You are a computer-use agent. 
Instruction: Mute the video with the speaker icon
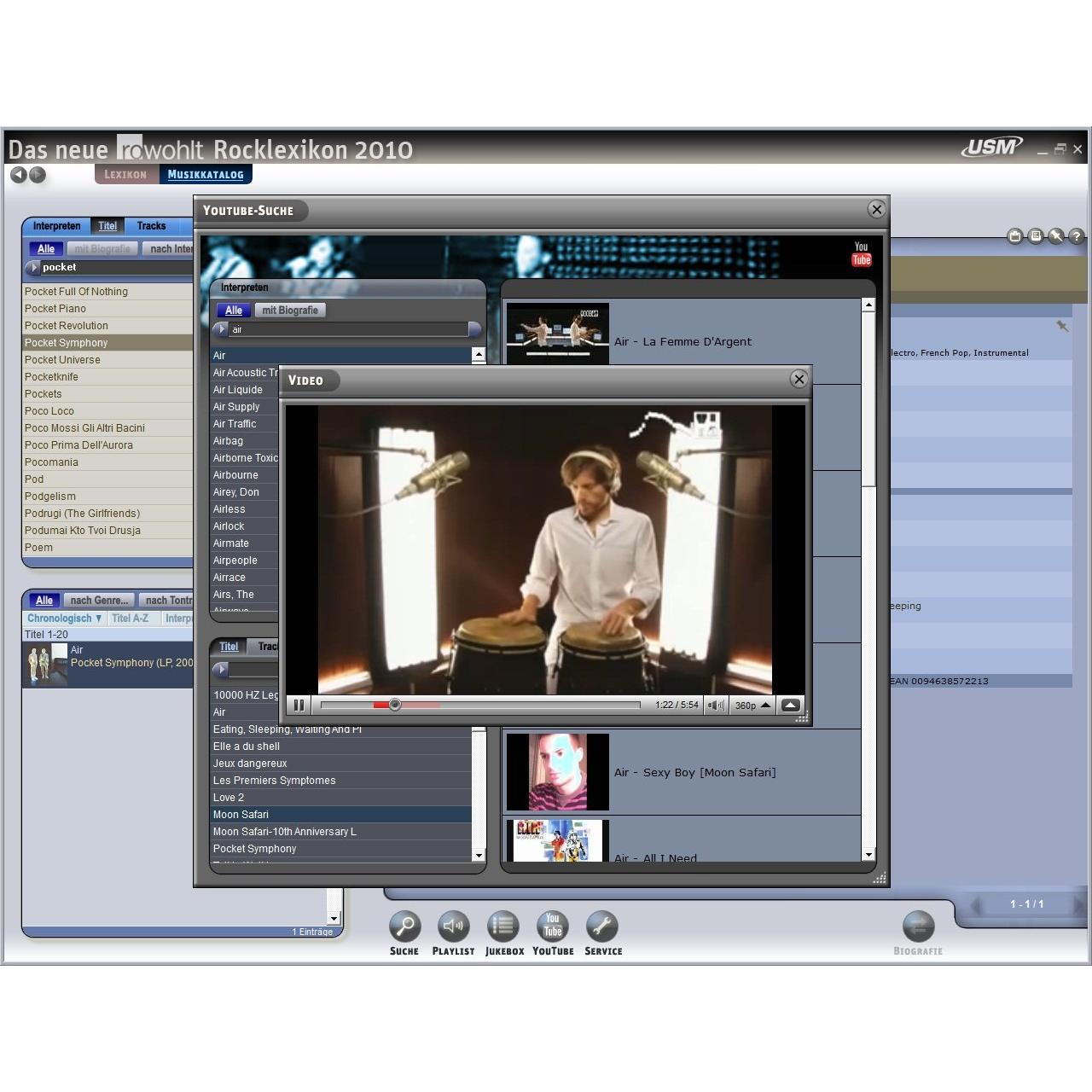(x=716, y=705)
